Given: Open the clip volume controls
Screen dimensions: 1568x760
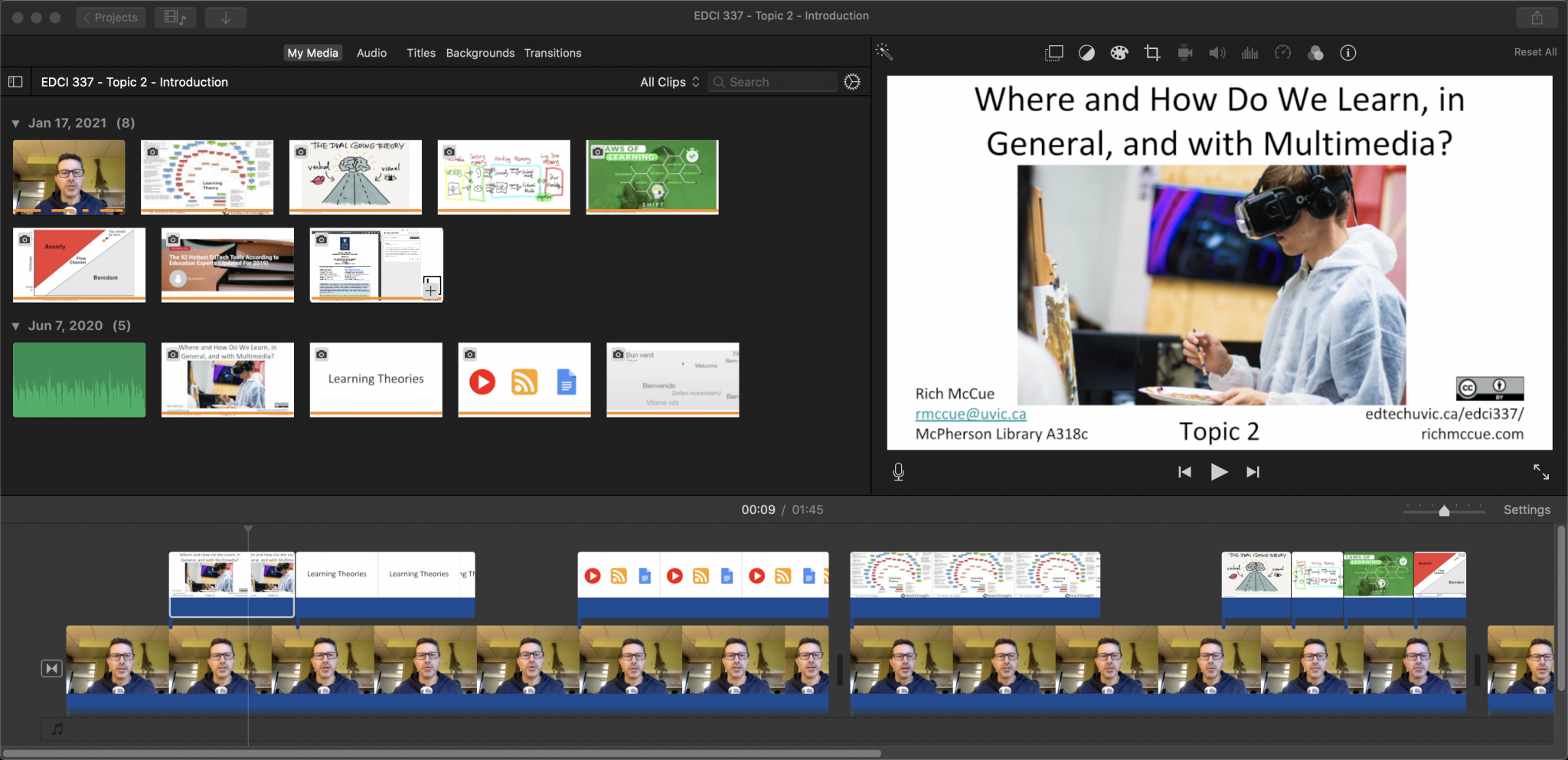Looking at the screenshot, I should (1217, 52).
